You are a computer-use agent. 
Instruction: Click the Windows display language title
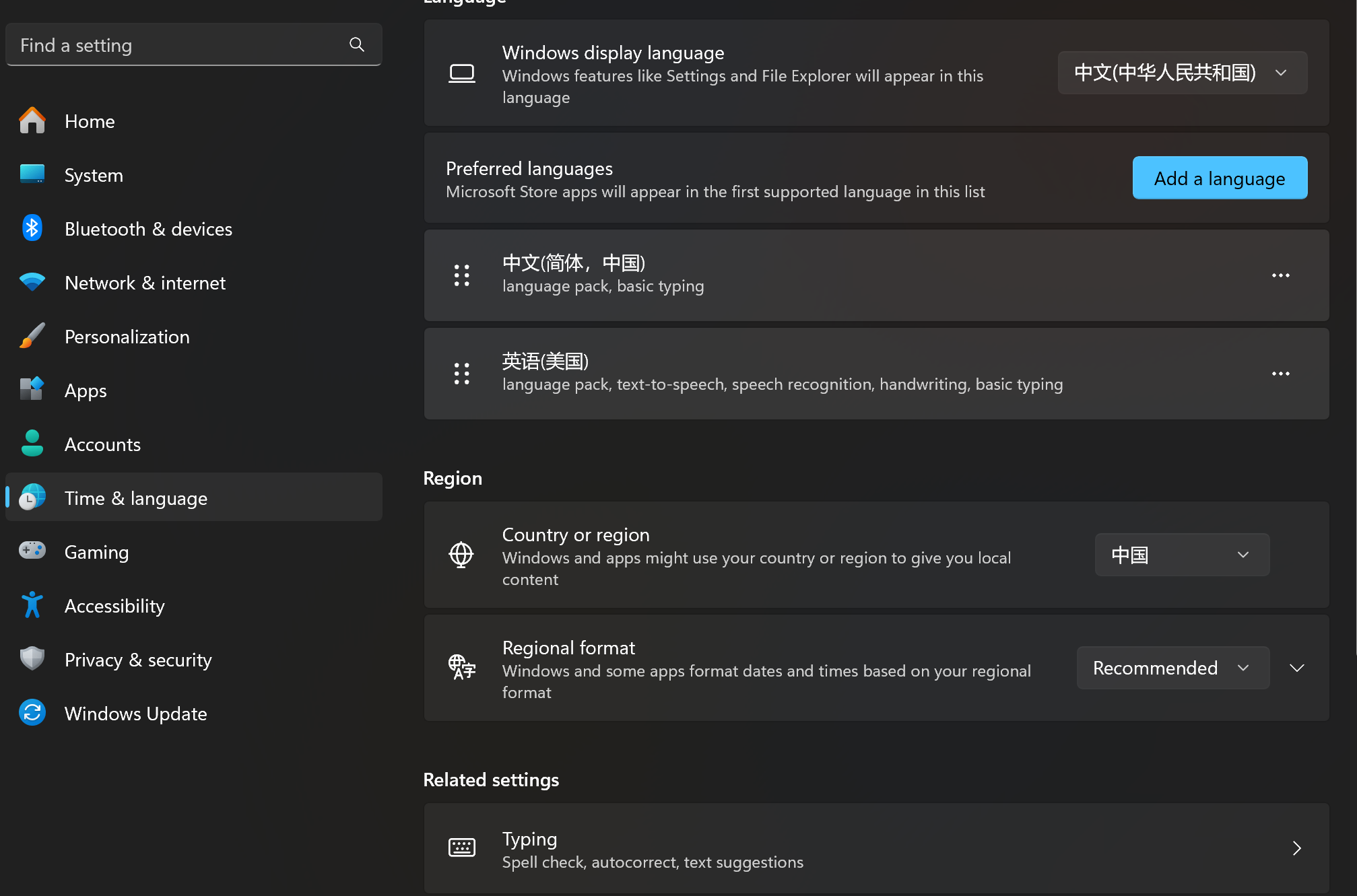click(613, 53)
